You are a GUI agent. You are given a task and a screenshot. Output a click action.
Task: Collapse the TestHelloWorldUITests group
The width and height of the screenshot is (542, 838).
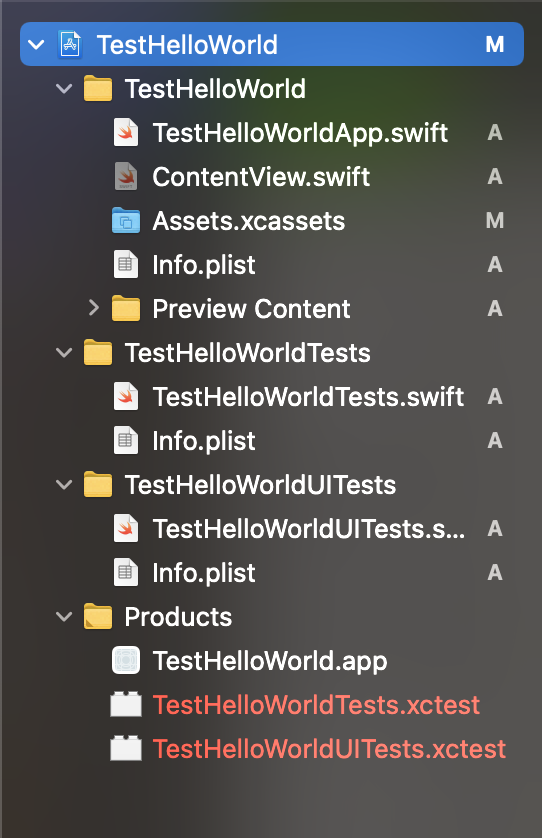[x=64, y=485]
